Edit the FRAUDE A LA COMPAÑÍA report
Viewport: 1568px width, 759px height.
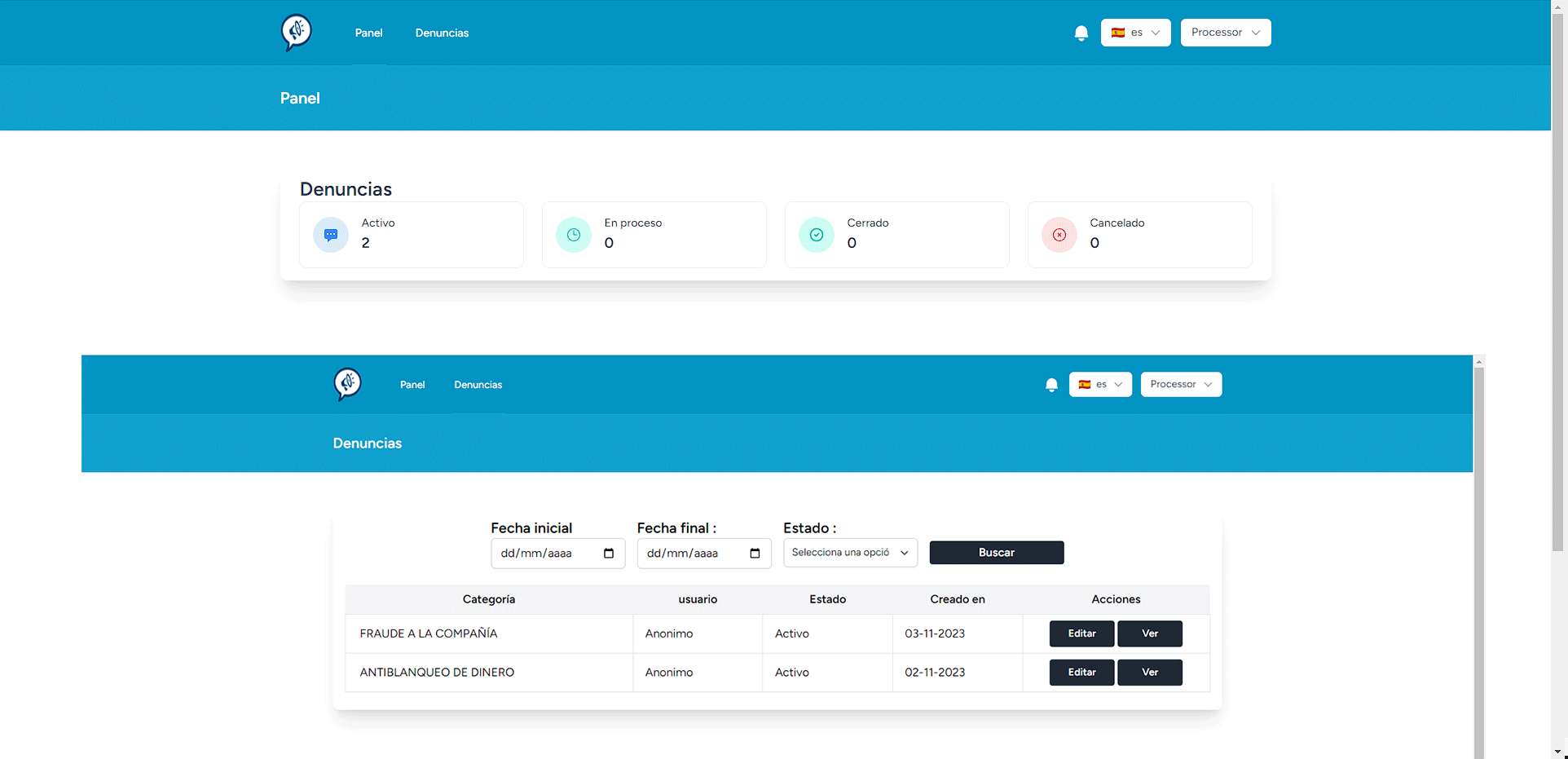pos(1081,633)
